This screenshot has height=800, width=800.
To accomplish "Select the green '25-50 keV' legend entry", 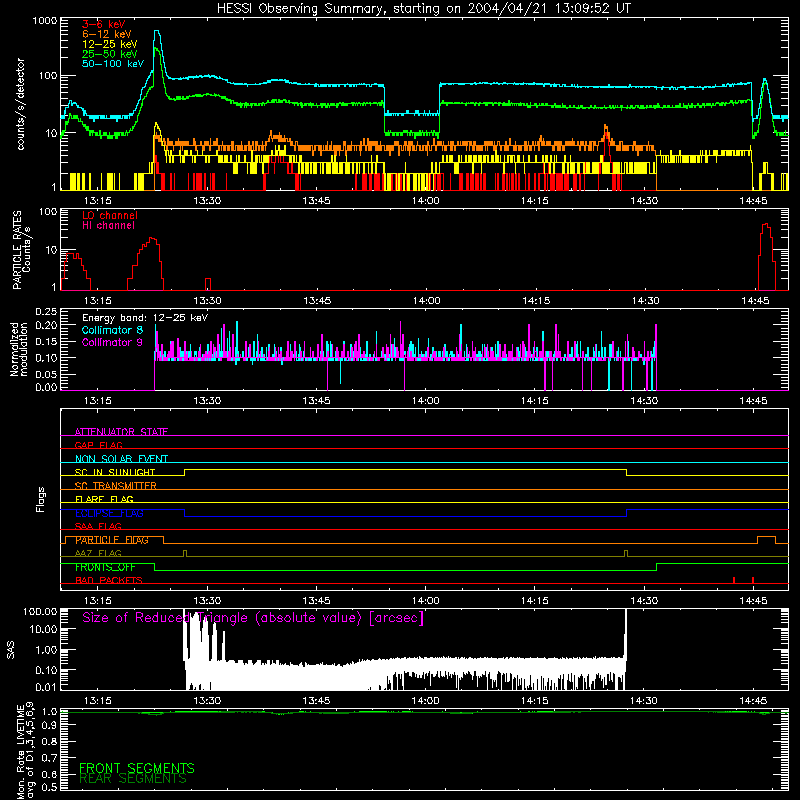I will [x=110, y=54].
